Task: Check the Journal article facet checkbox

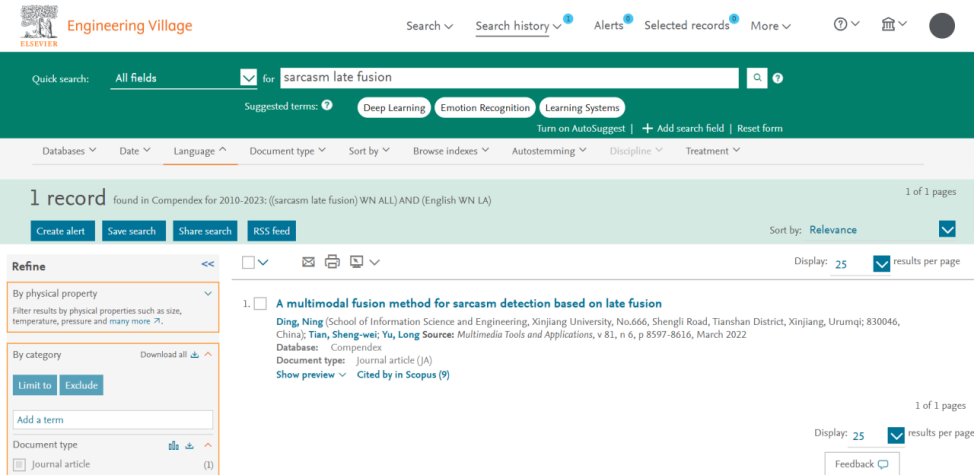Action: (x=20, y=464)
